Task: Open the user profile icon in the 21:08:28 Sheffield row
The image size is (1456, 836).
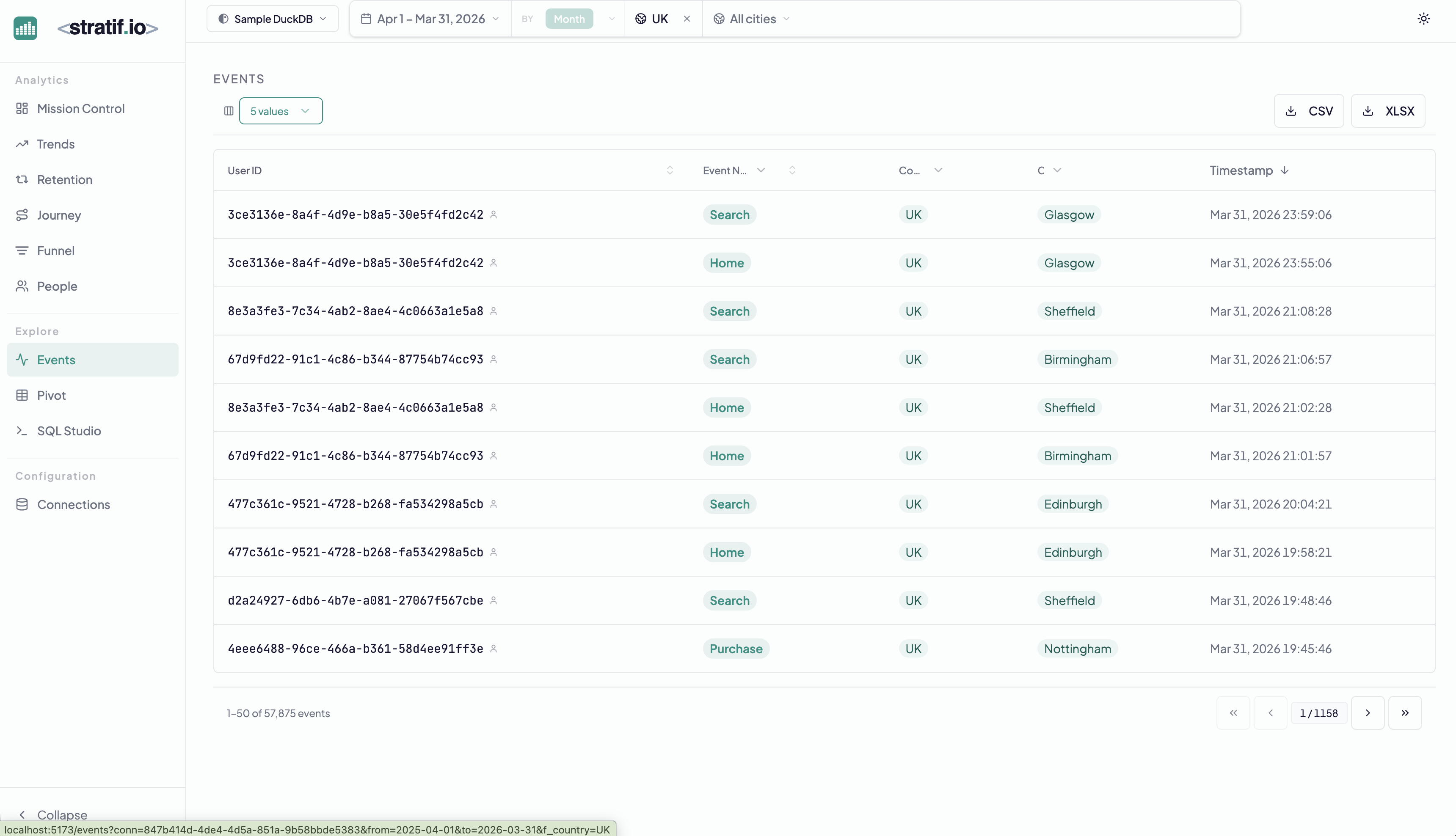Action: [x=494, y=311]
